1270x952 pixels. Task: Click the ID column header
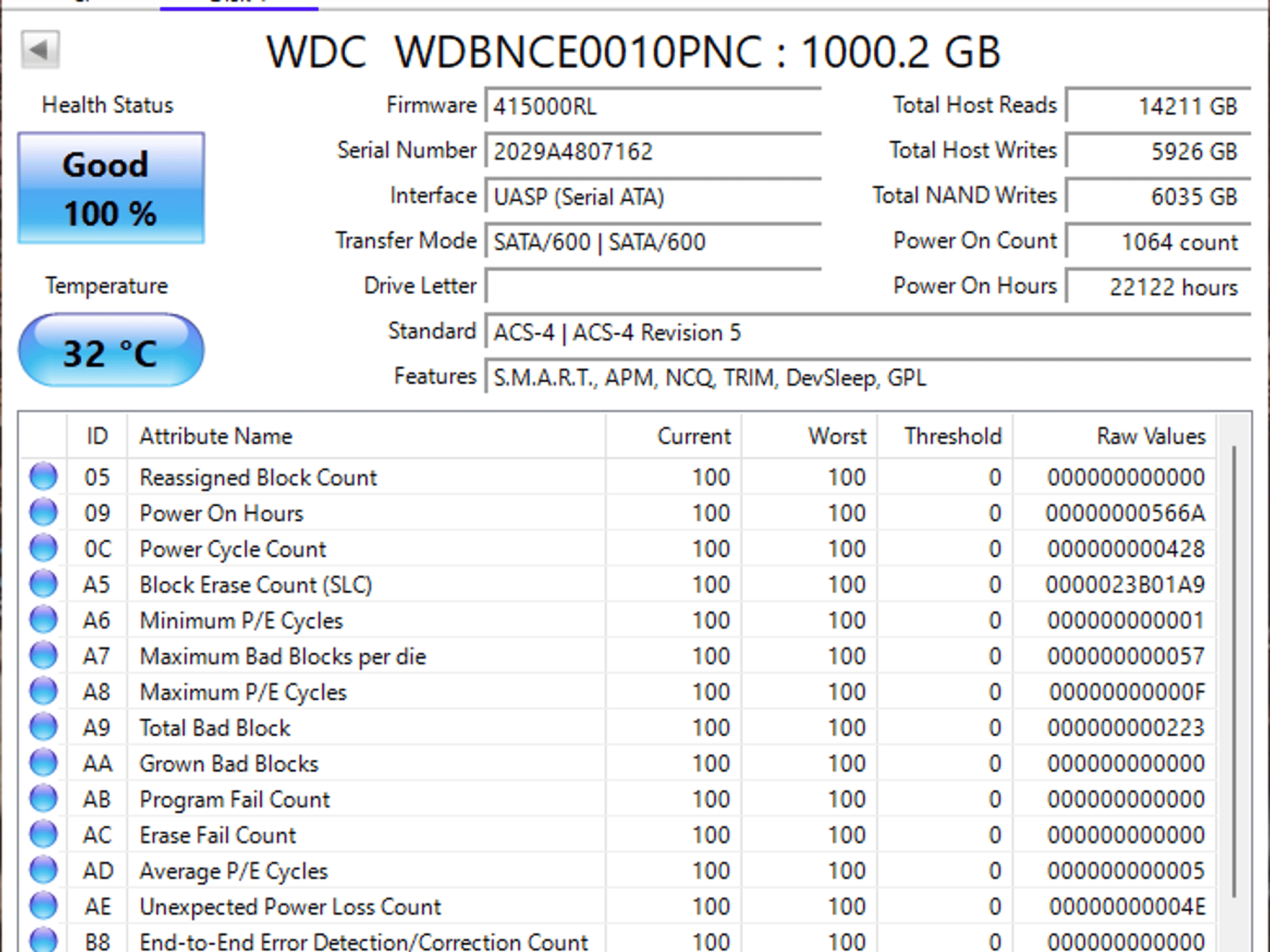tap(97, 436)
